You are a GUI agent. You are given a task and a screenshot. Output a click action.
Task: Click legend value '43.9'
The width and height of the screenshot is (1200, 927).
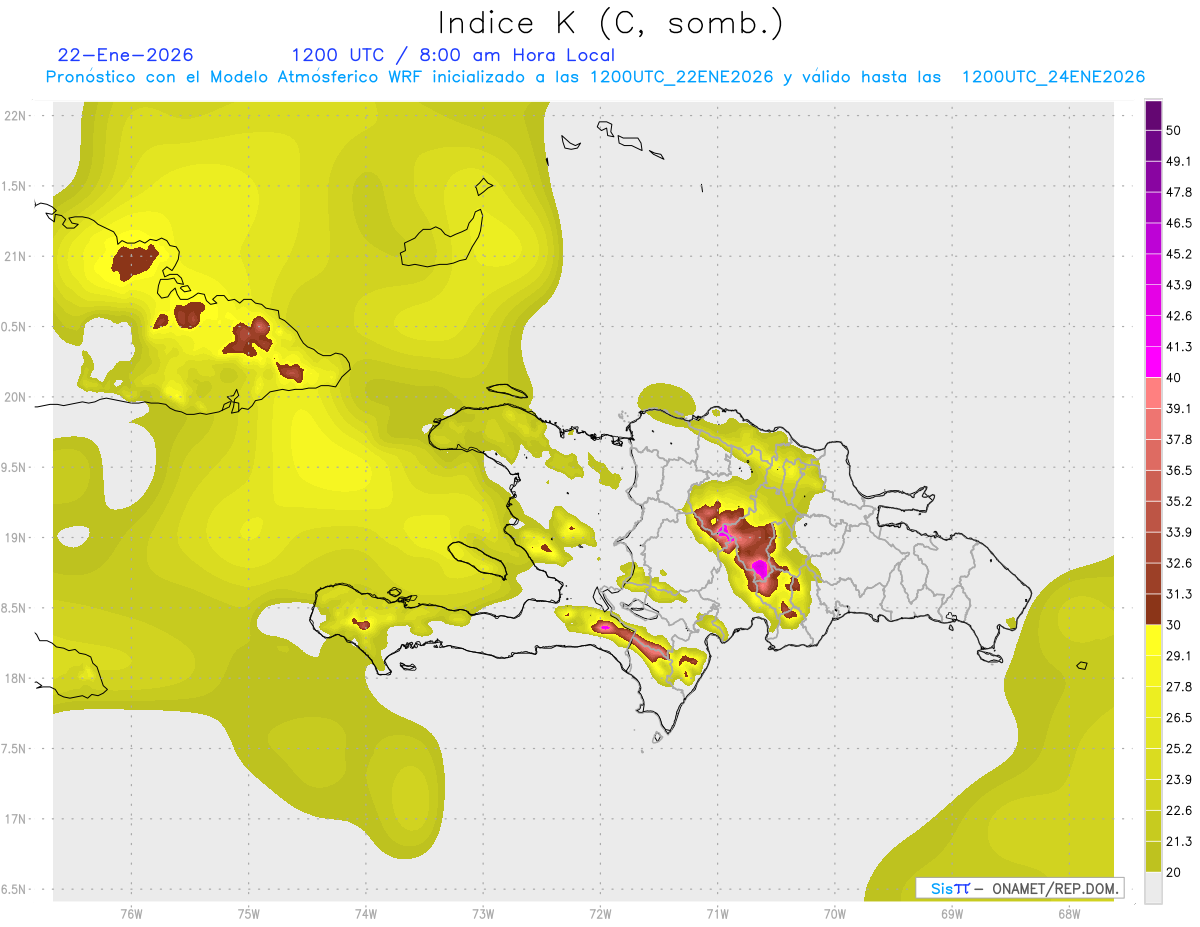(x=1179, y=285)
